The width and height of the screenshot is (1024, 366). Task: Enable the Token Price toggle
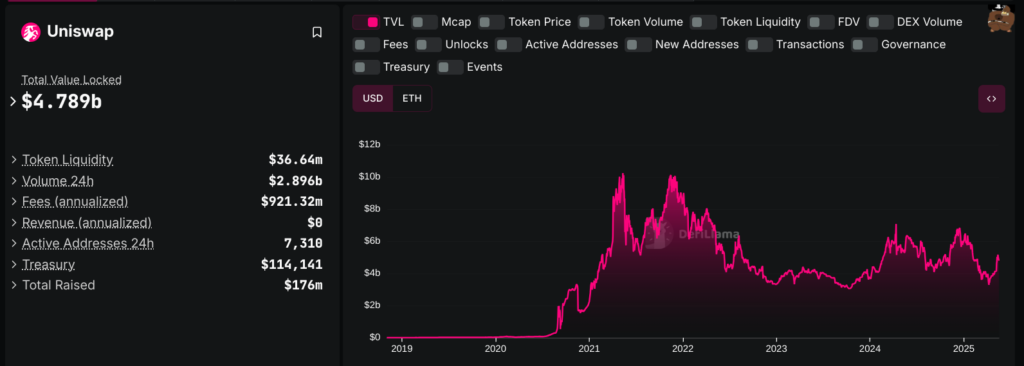491,22
